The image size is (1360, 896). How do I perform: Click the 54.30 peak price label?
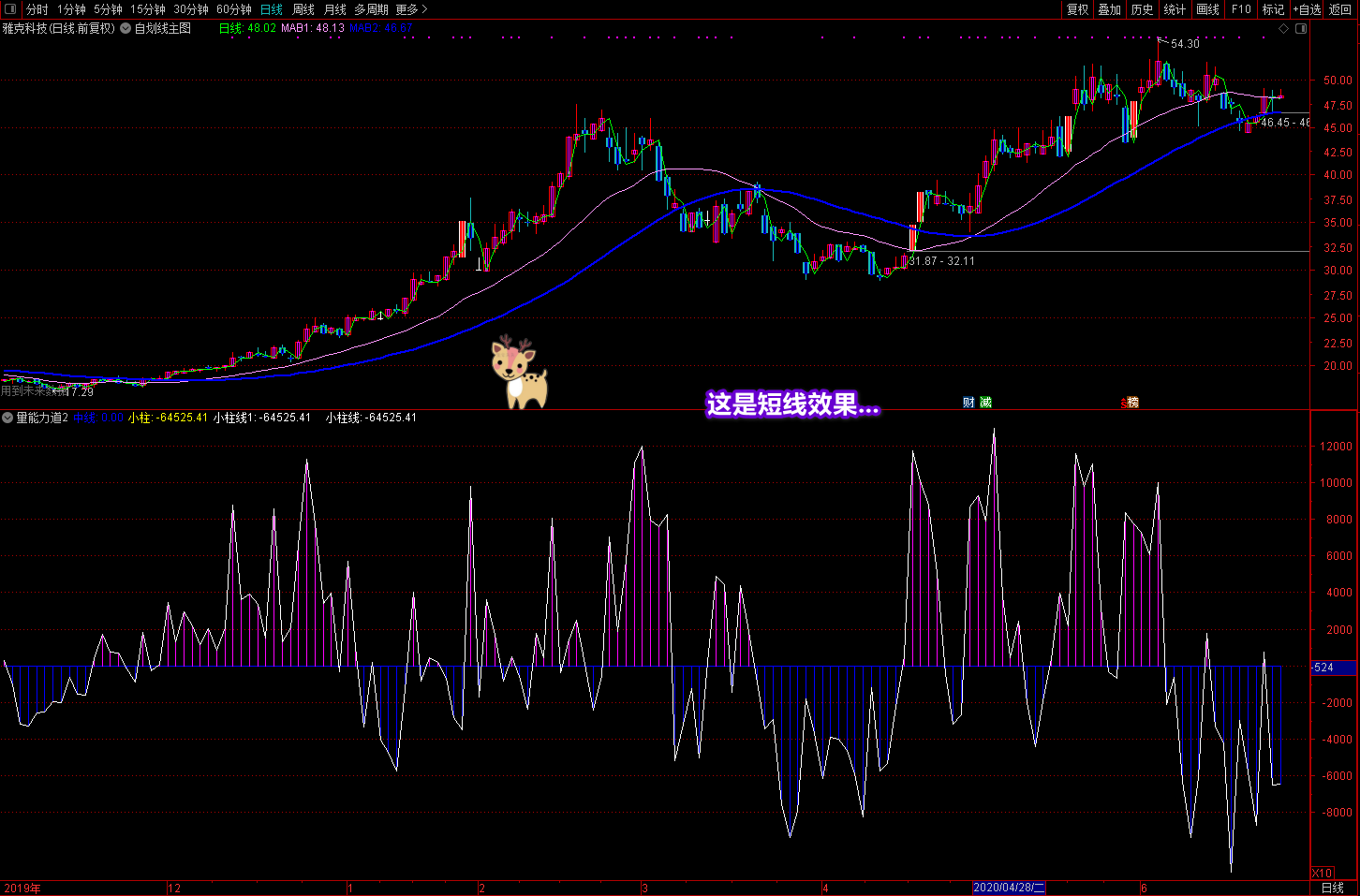(x=1185, y=44)
